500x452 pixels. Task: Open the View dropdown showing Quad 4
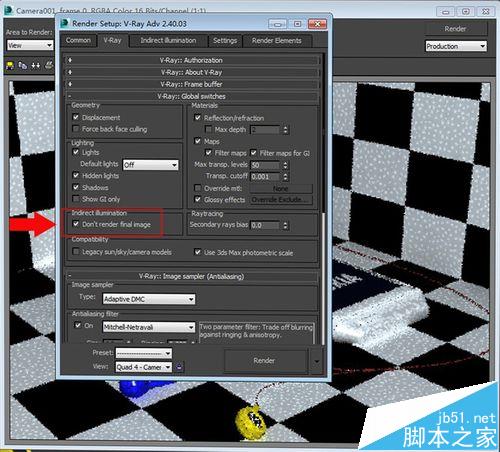[144, 367]
